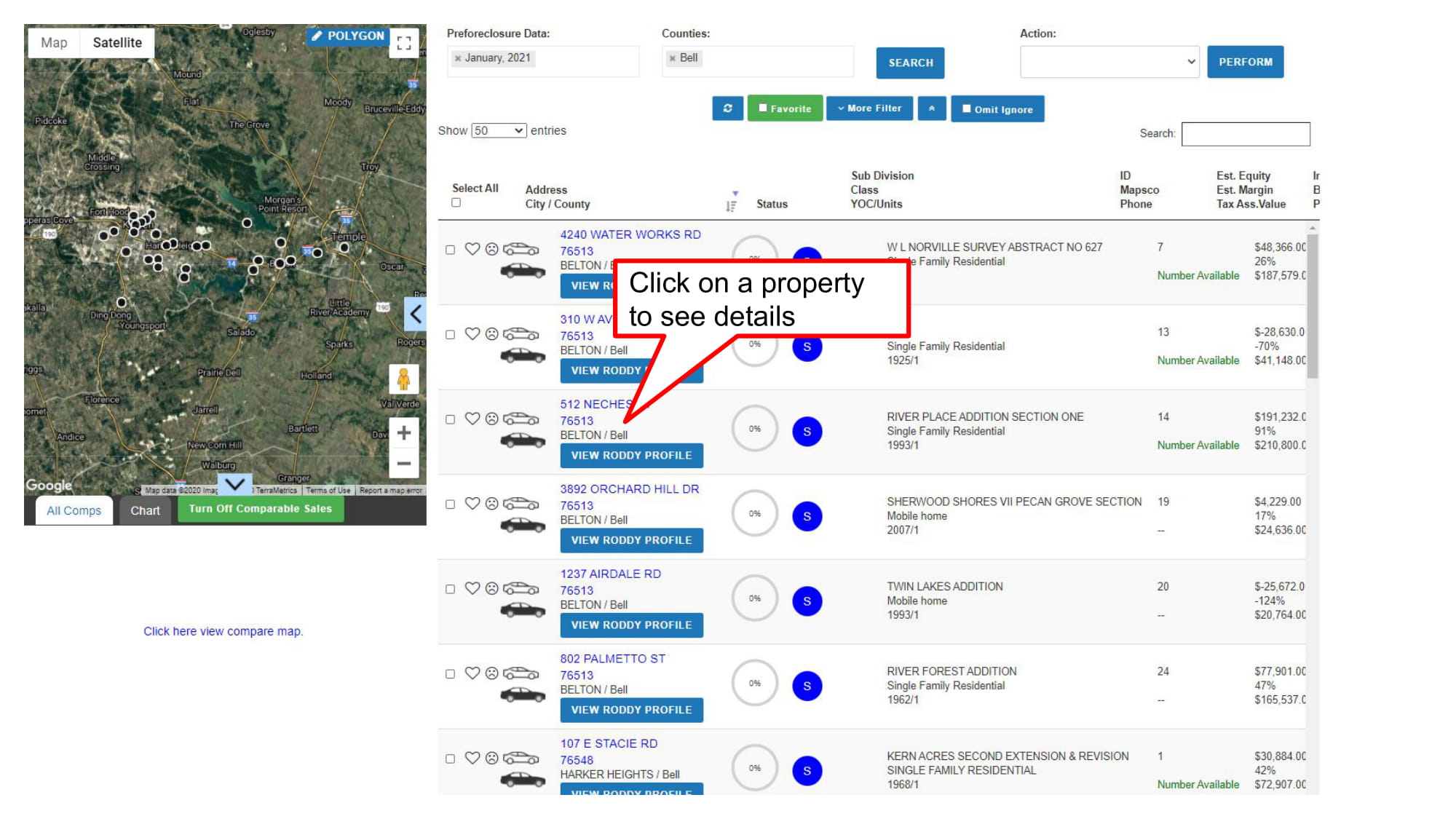Remove the Bell county tag
Viewport: 1456px width, 819px height.
coord(672,58)
